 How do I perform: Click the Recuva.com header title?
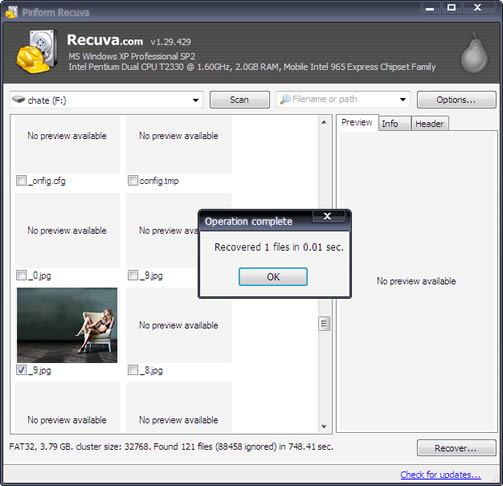coord(105,40)
